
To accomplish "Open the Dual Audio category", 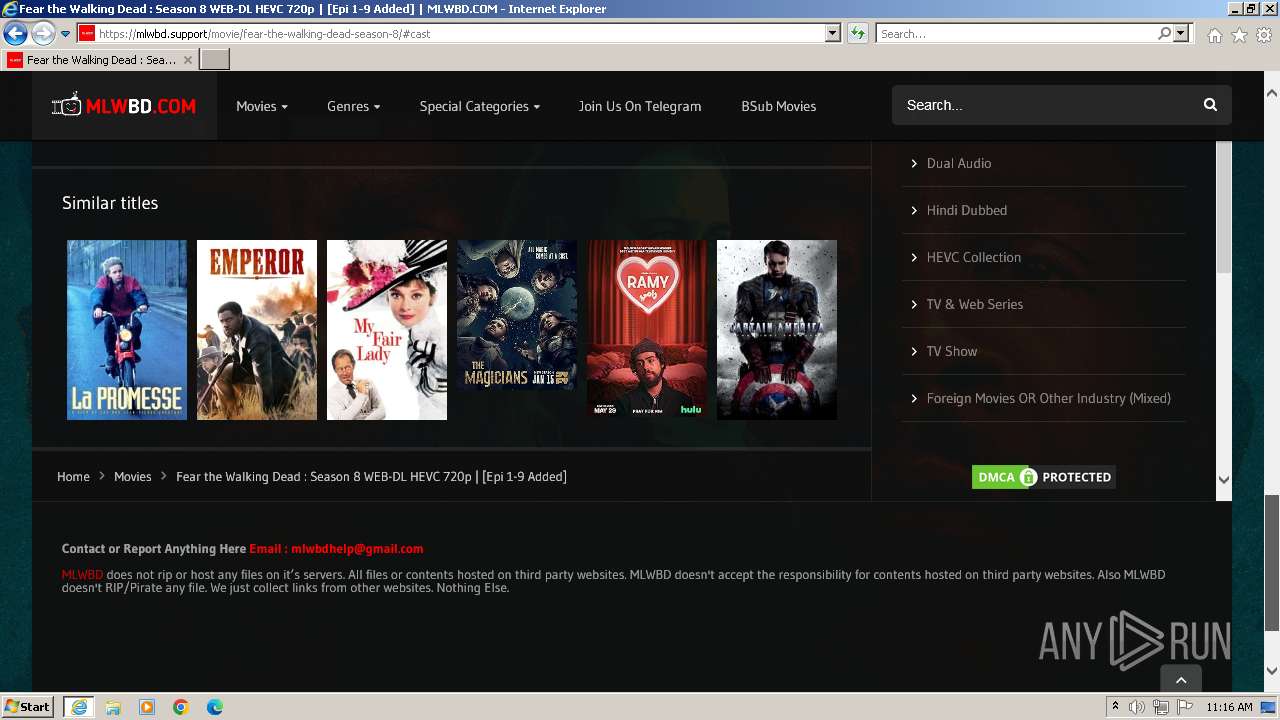I will click(958, 163).
